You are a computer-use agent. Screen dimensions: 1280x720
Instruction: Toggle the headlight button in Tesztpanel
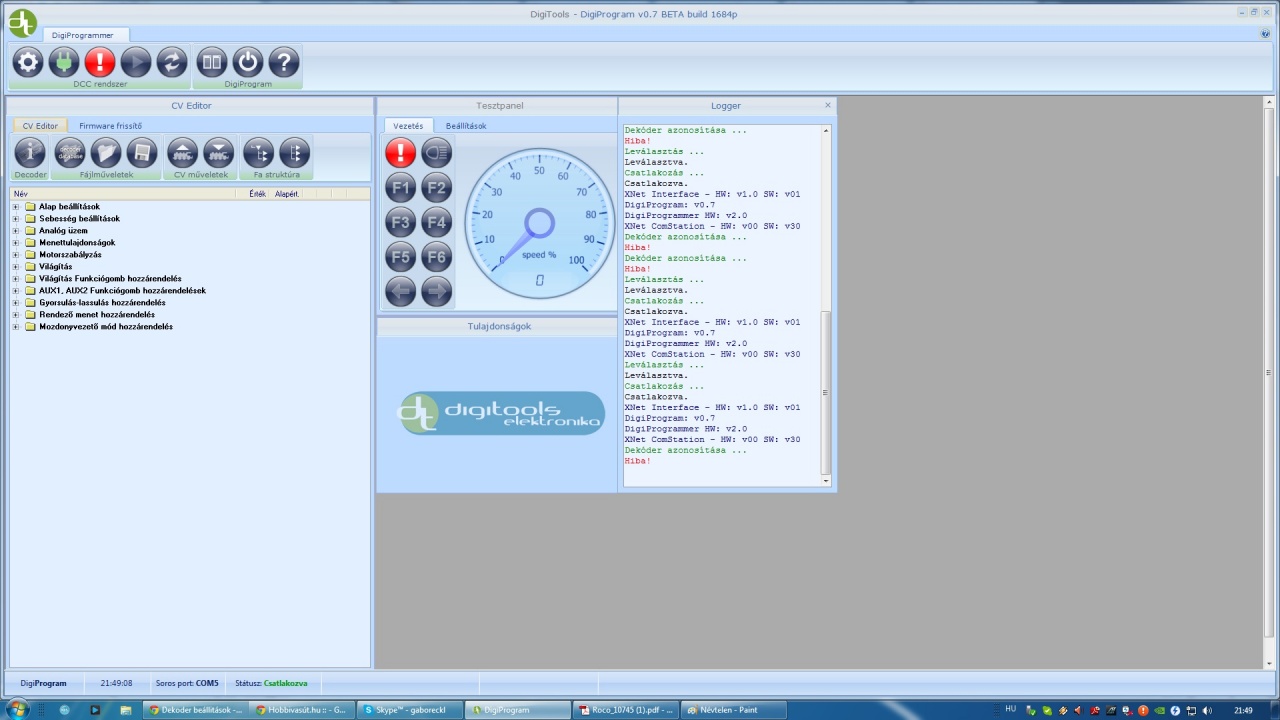(437, 153)
